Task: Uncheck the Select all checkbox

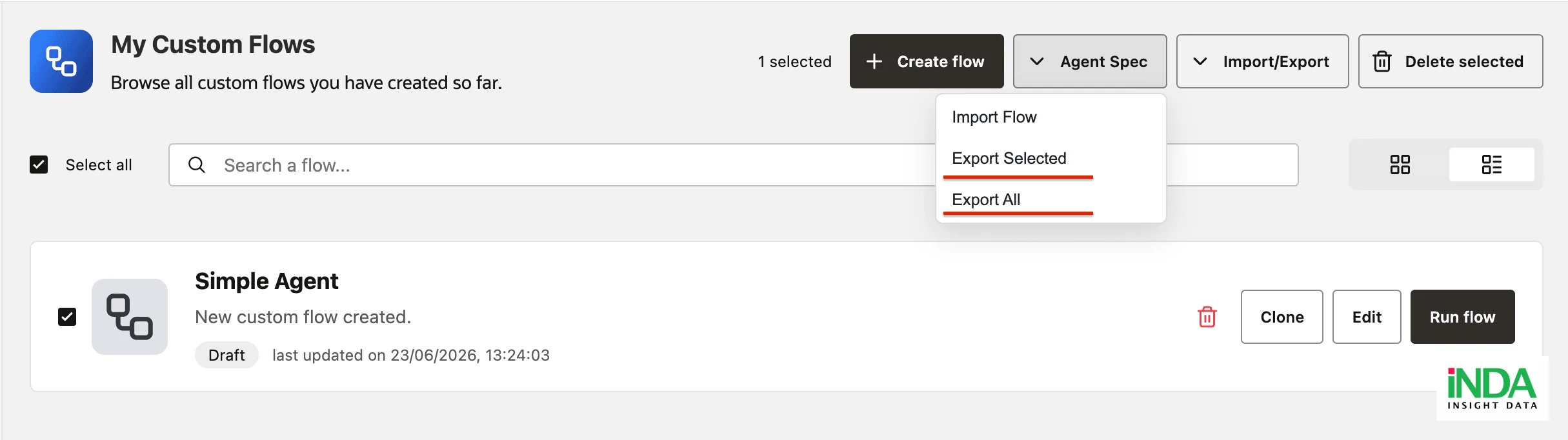Action: click(39, 165)
